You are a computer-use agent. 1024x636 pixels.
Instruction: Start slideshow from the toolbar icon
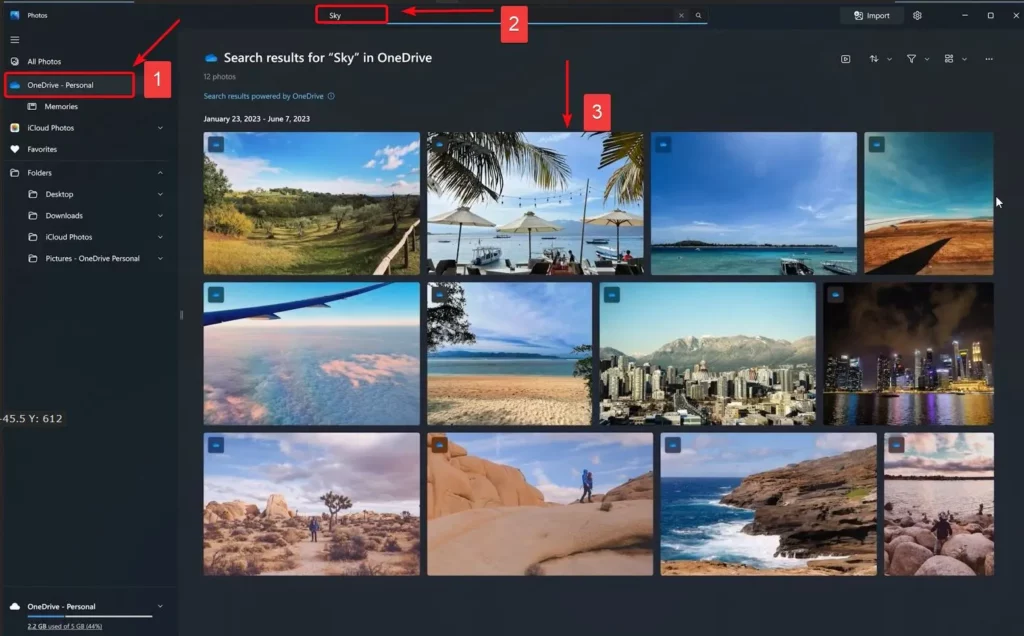click(846, 59)
